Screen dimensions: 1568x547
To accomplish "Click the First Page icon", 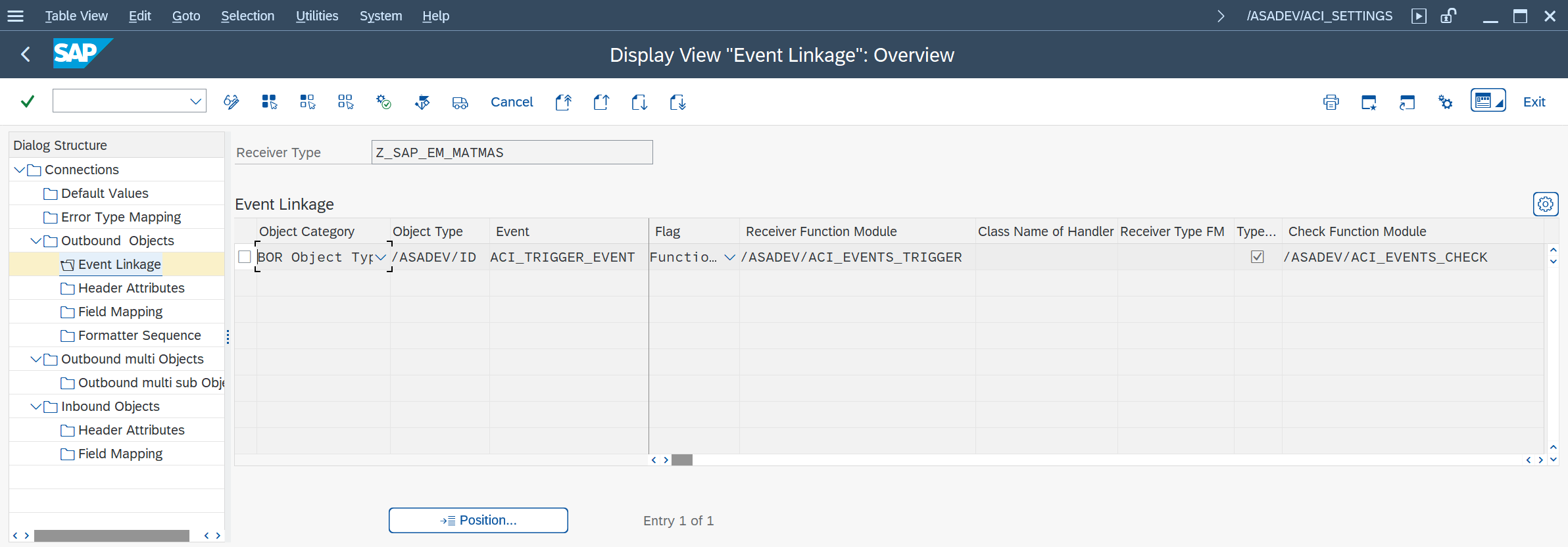I will coord(563,102).
